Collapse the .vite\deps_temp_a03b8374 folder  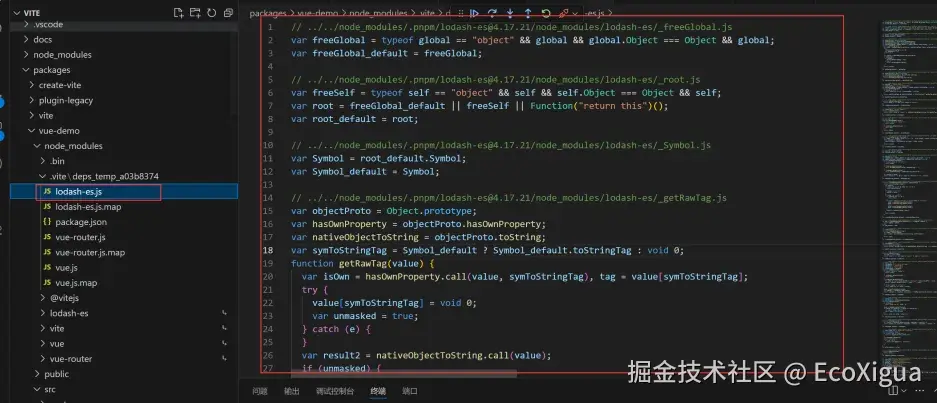43,176
